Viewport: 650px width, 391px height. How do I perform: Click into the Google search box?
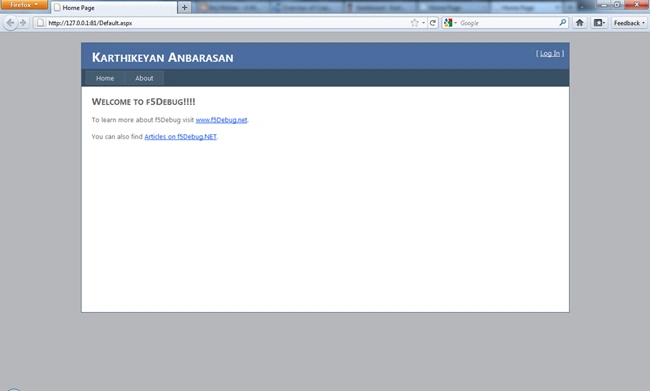[x=508, y=23]
